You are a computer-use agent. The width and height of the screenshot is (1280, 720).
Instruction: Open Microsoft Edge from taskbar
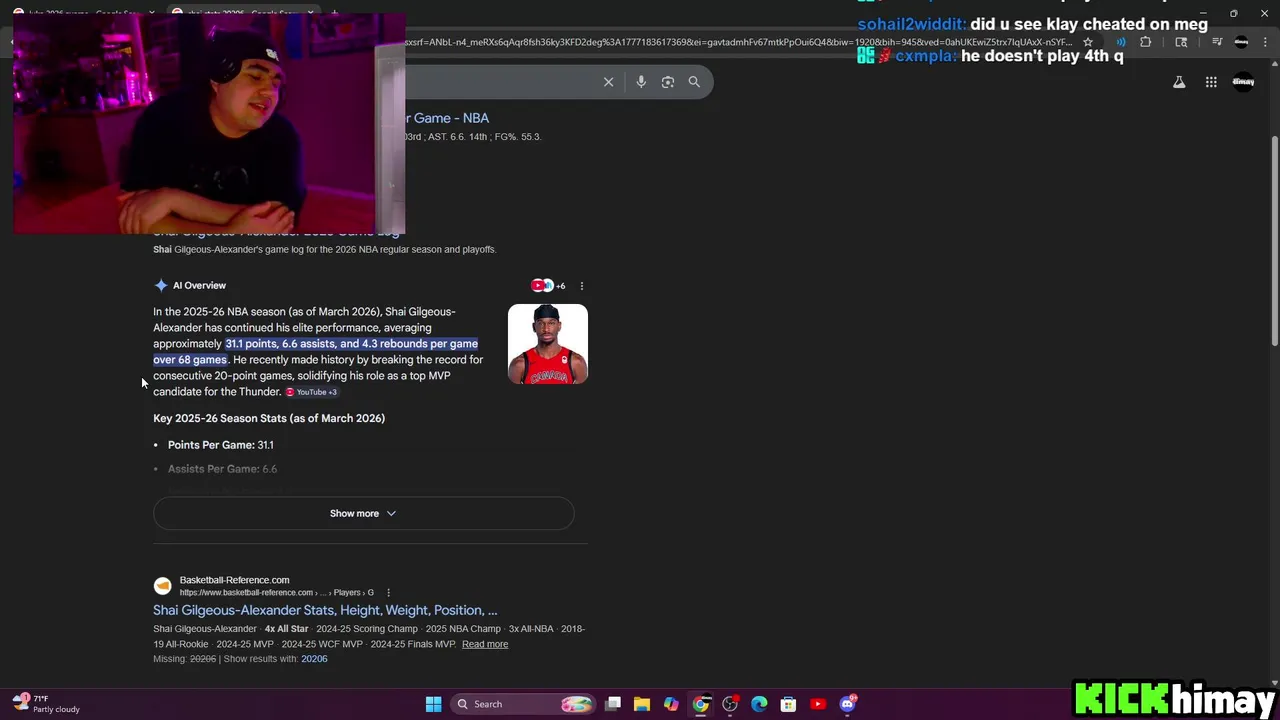tap(759, 704)
